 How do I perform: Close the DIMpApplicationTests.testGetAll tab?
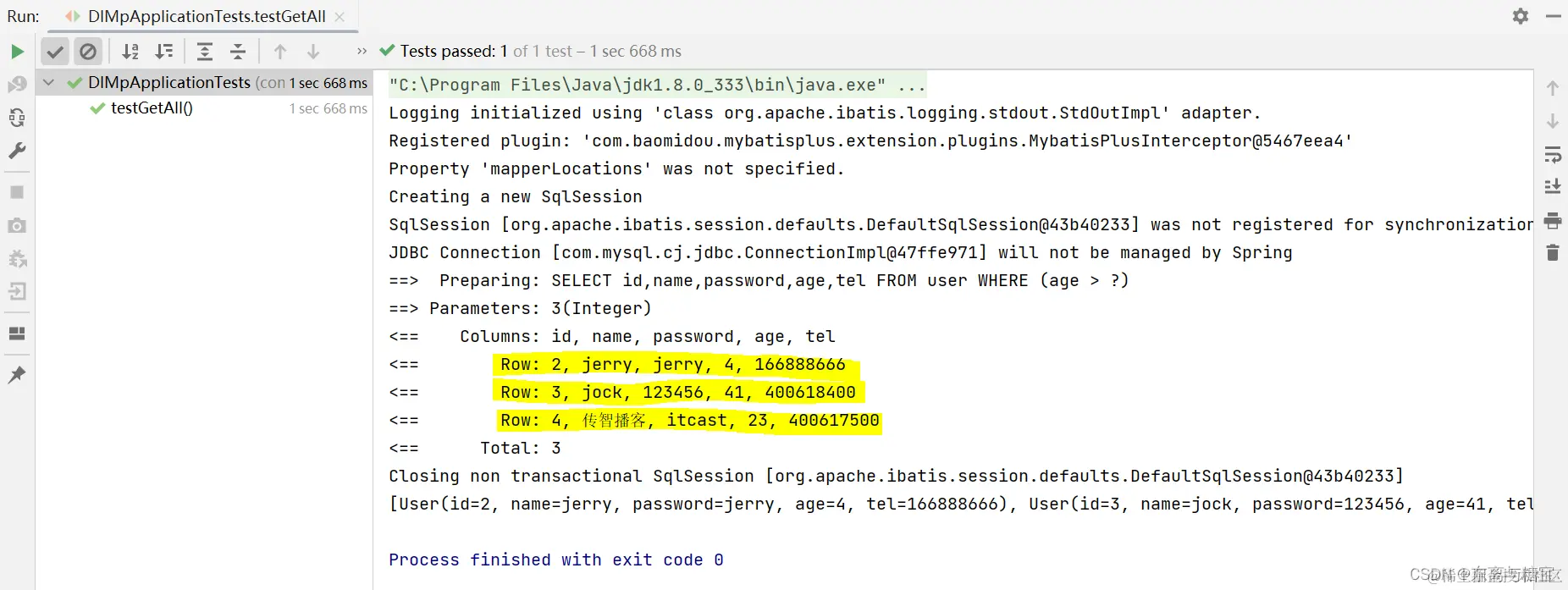point(340,16)
